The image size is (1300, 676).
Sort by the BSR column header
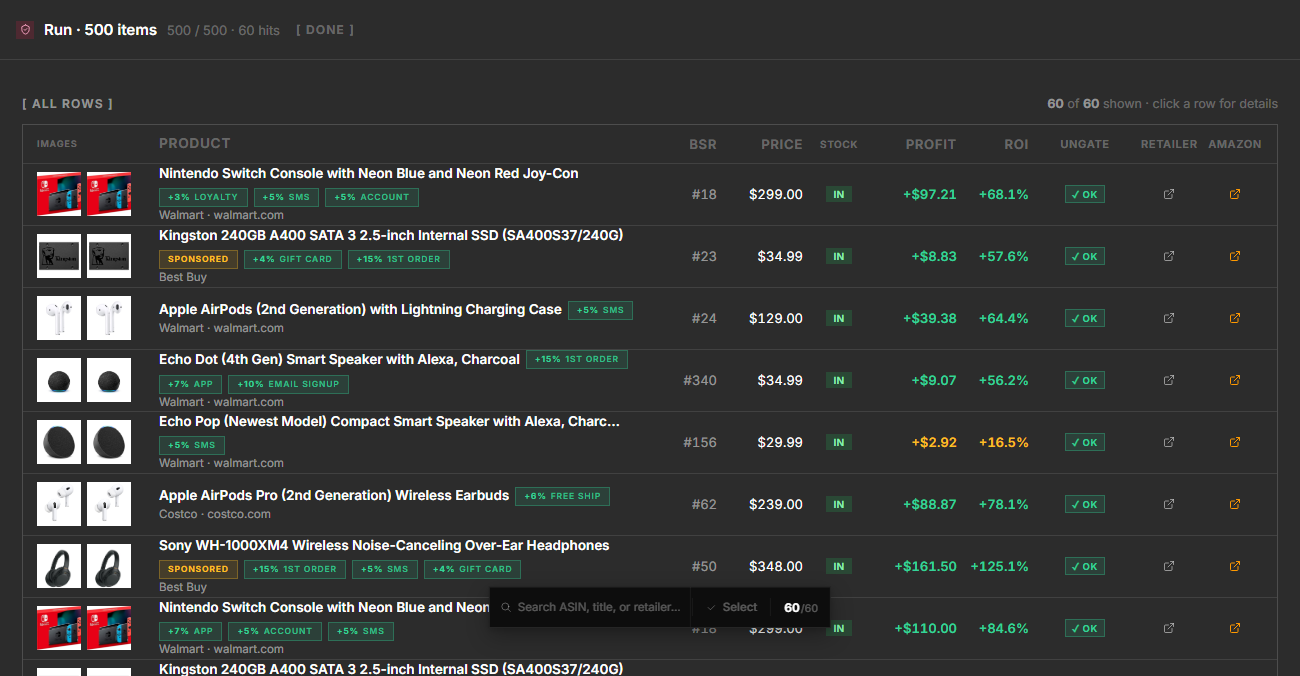[x=703, y=144]
